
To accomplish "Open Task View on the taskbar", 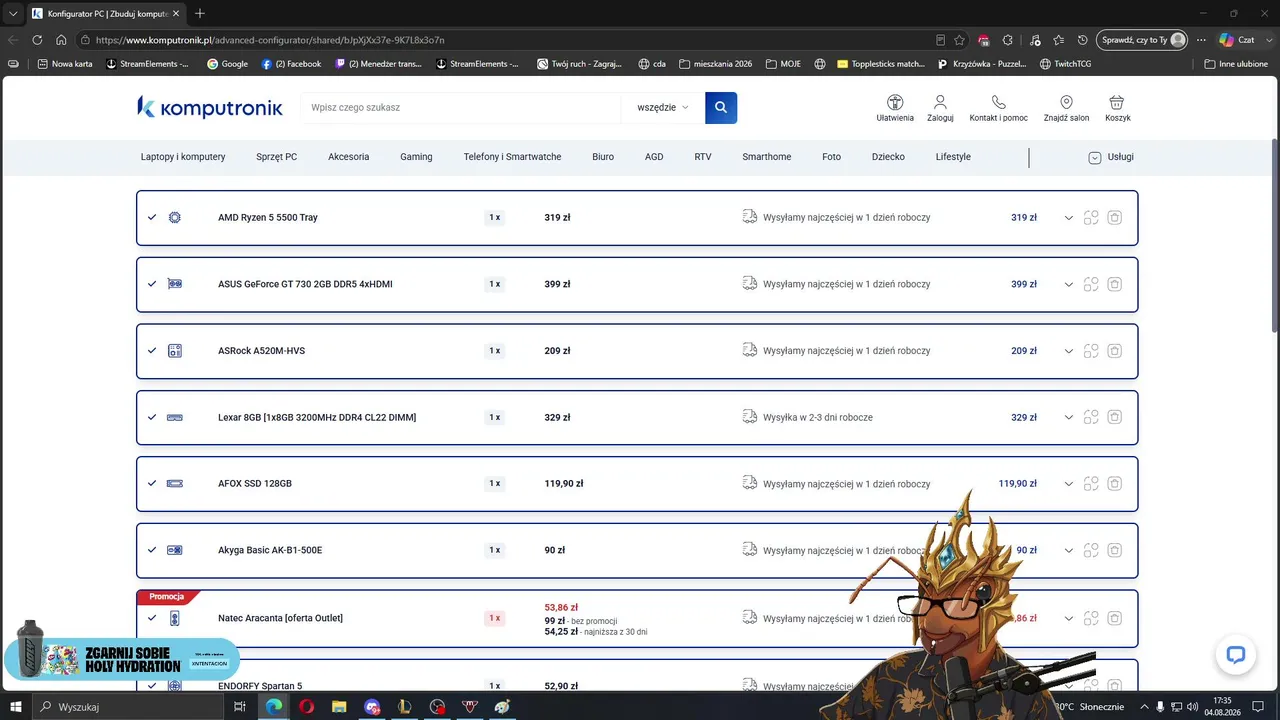I will click(240, 707).
